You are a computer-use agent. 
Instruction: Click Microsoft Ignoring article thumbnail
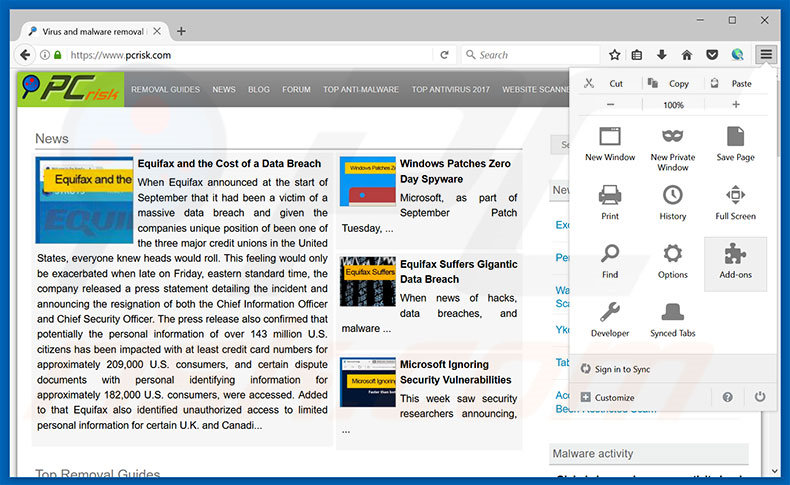(368, 382)
